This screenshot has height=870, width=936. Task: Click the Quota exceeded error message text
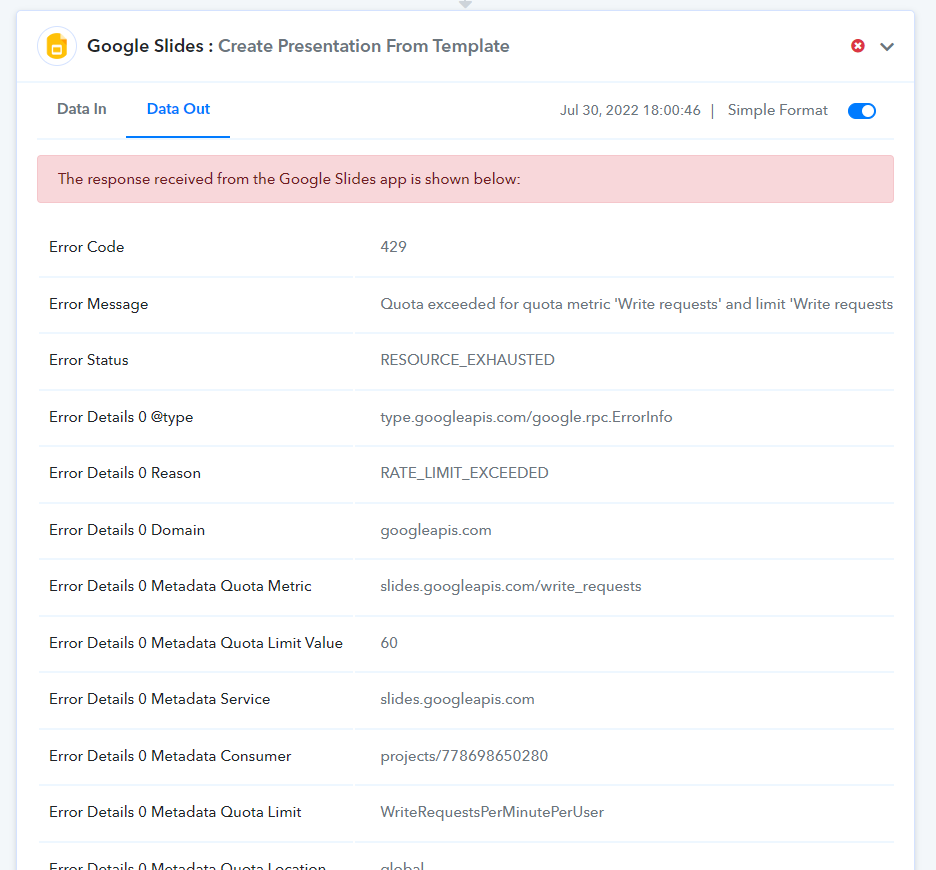pyautogui.click(x=636, y=304)
